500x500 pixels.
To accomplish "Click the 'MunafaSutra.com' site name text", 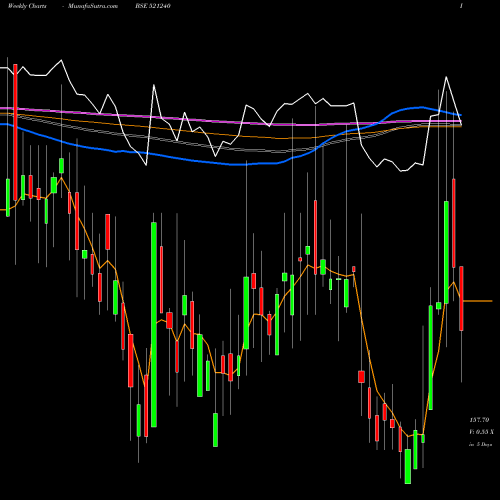I will (x=93, y=6).
